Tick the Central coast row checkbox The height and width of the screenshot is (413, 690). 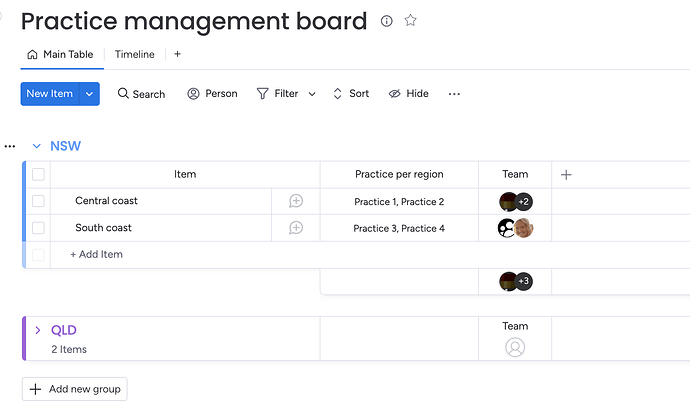(38, 201)
